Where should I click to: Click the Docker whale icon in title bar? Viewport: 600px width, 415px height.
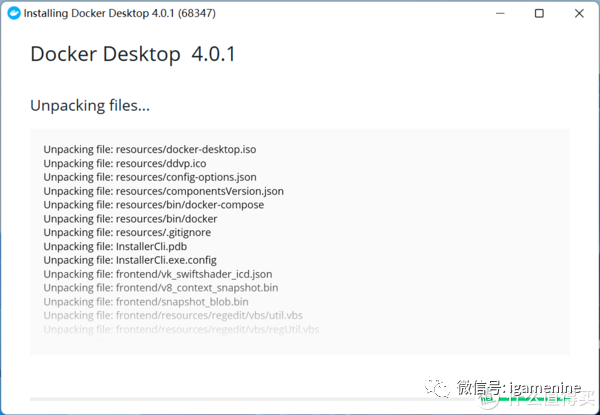(x=14, y=13)
